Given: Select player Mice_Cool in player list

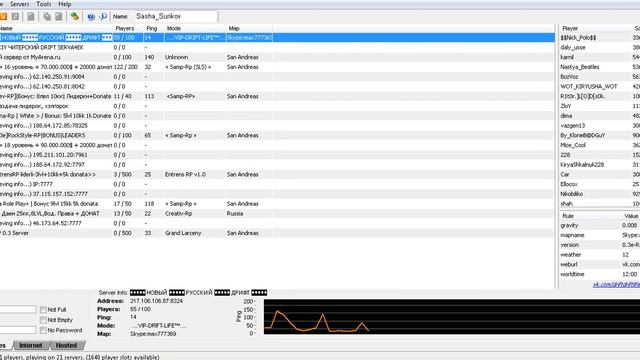Looking at the screenshot, I should tap(600, 145).
